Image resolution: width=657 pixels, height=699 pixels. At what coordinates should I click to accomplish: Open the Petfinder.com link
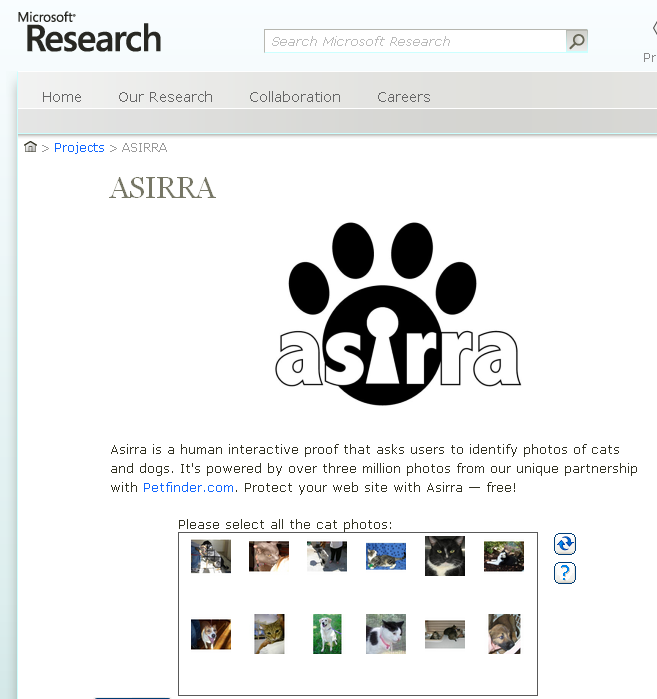[x=188, y=488]
